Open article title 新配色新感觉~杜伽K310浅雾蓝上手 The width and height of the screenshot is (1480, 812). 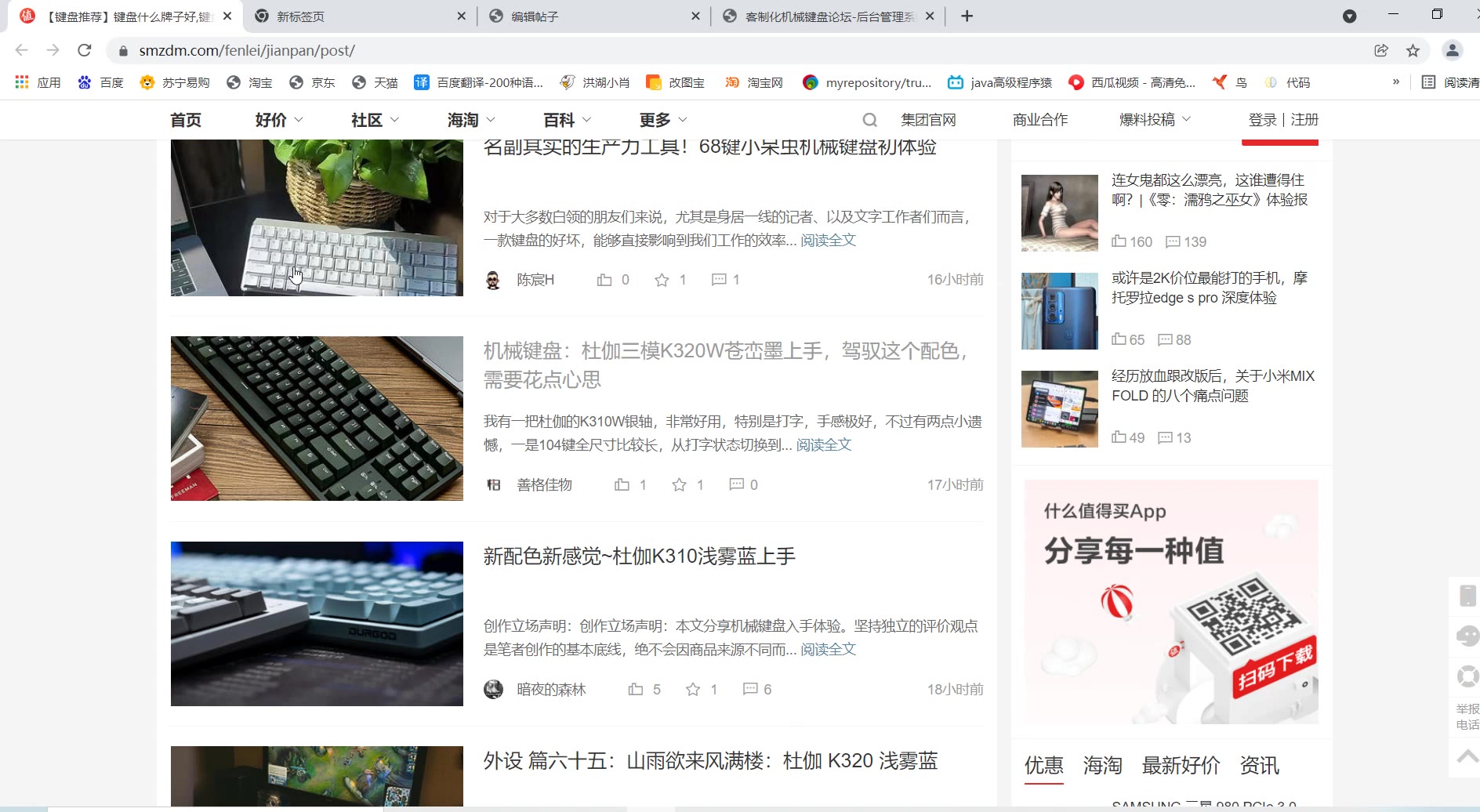(x=640, y=556)
